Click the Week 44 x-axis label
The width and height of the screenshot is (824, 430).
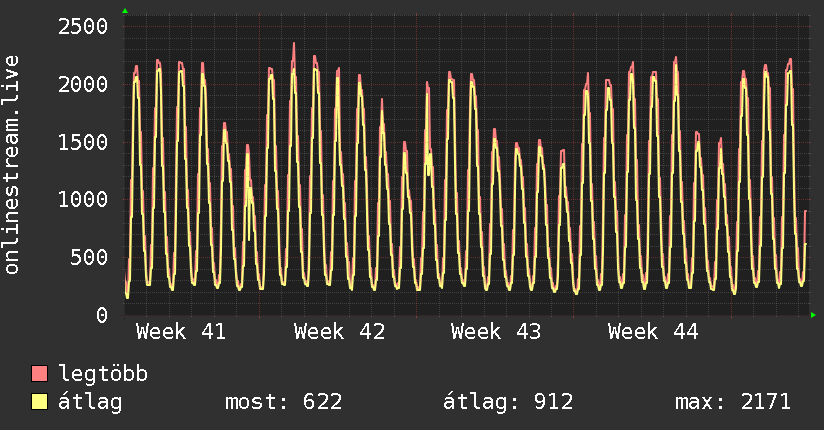(x=654, y=332)
